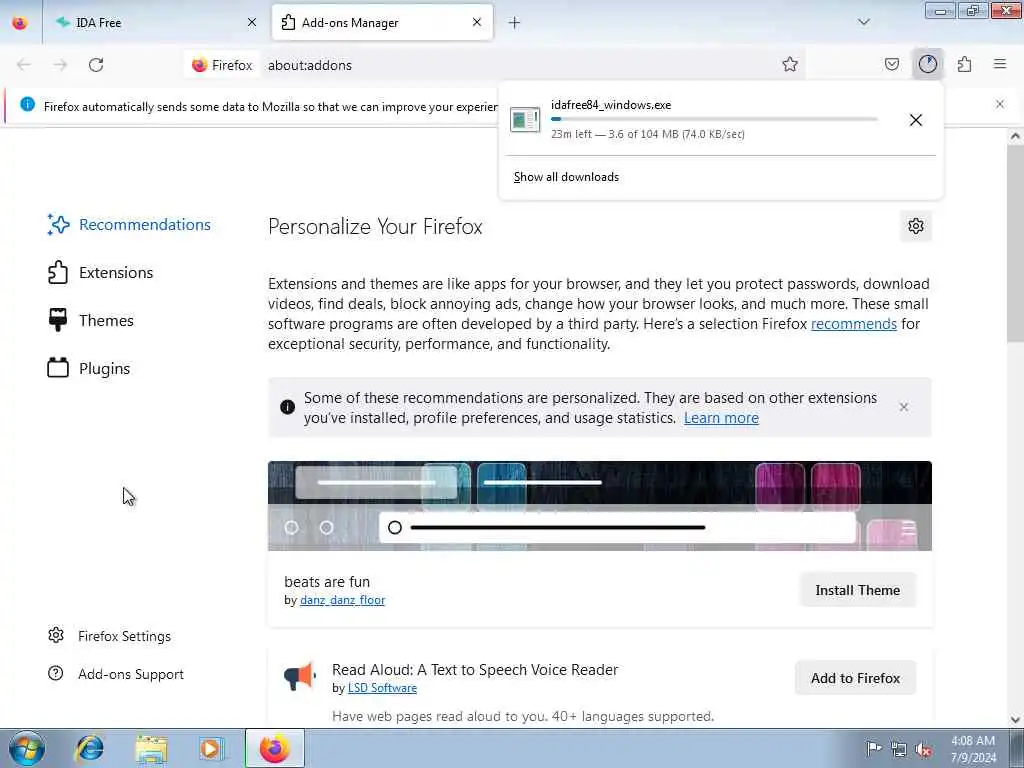Click the scroll down arrow
Image resolution: width=1024 pixels, height=768 pixels.
(x=1015, y=720)
